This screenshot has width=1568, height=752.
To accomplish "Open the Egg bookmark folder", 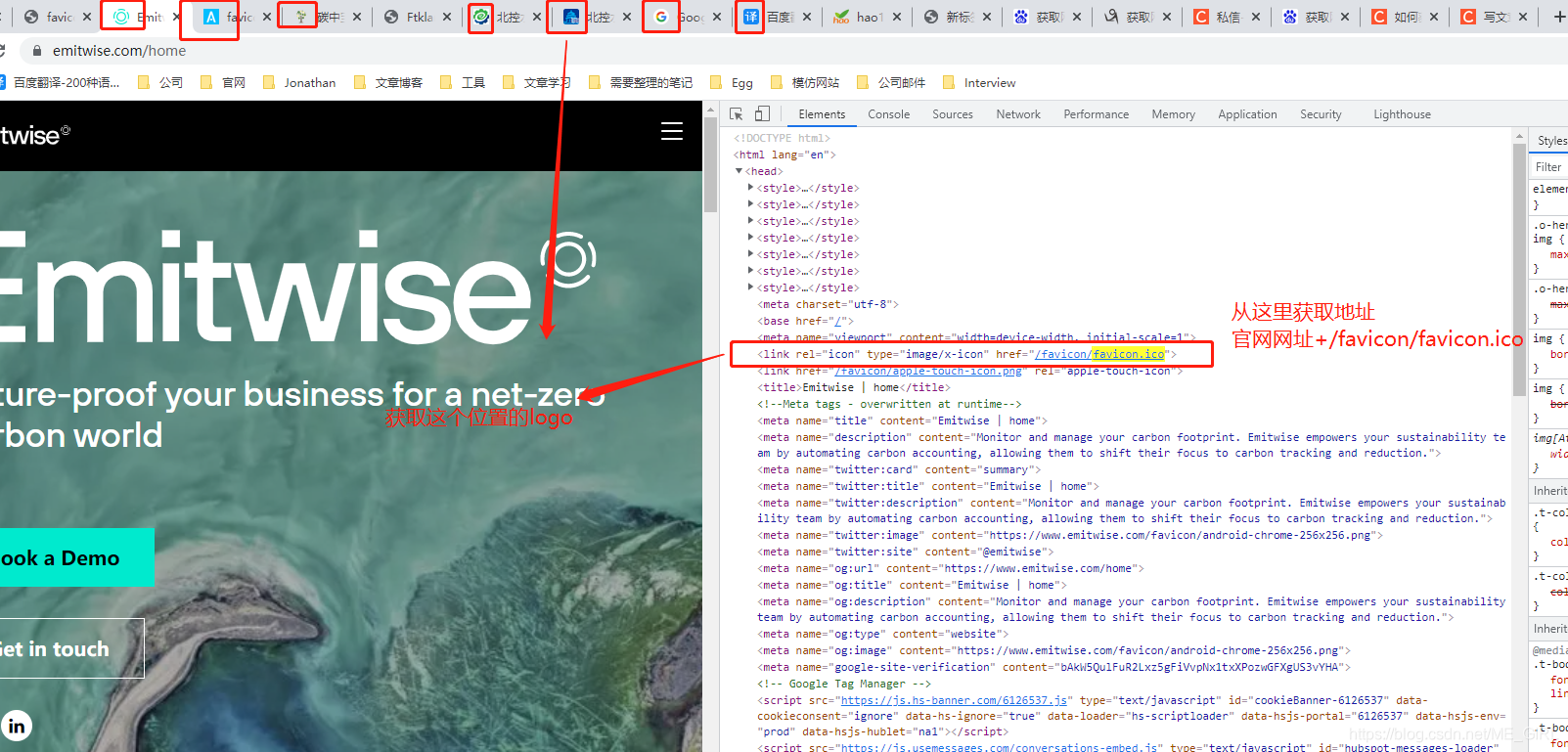I will pyautogui.click(x=732, y=83).
